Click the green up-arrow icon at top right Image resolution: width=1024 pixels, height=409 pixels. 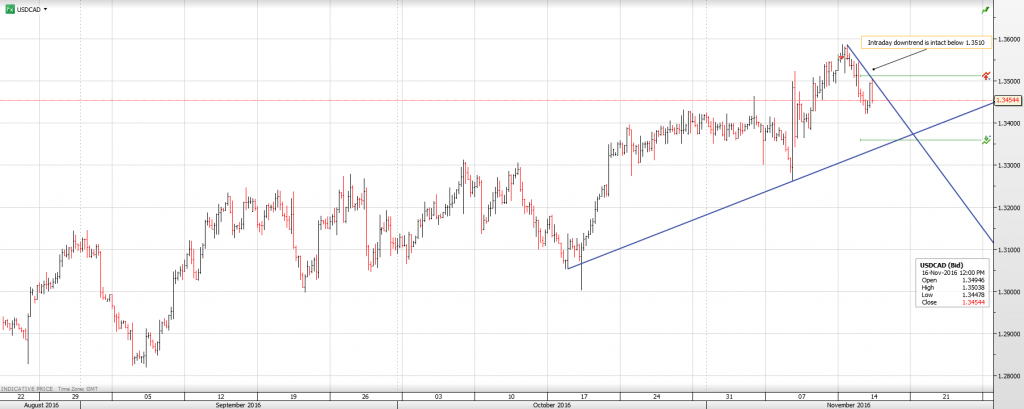point(986,9)
